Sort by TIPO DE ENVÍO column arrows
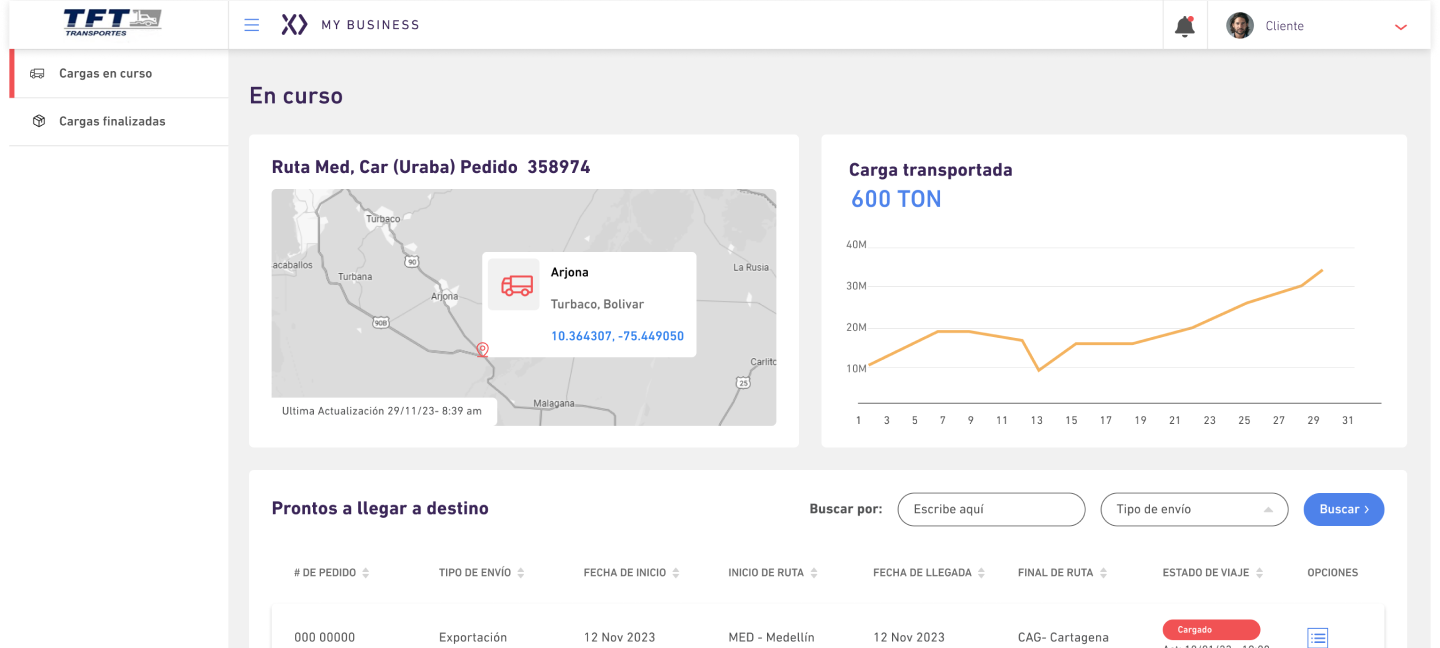 coord(521,573)
